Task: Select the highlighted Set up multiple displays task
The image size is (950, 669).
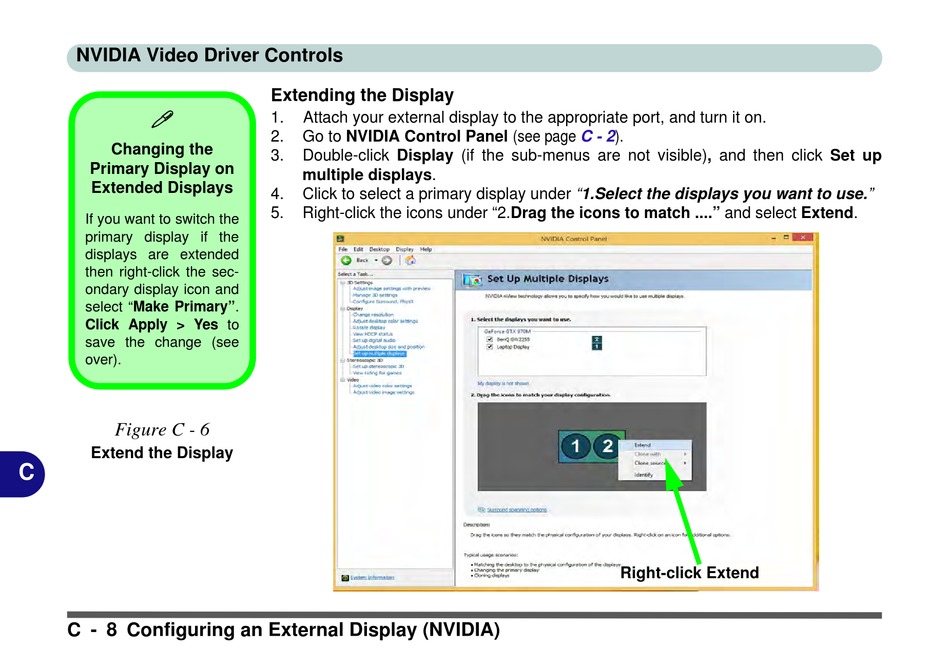Action: click(379, 353)
